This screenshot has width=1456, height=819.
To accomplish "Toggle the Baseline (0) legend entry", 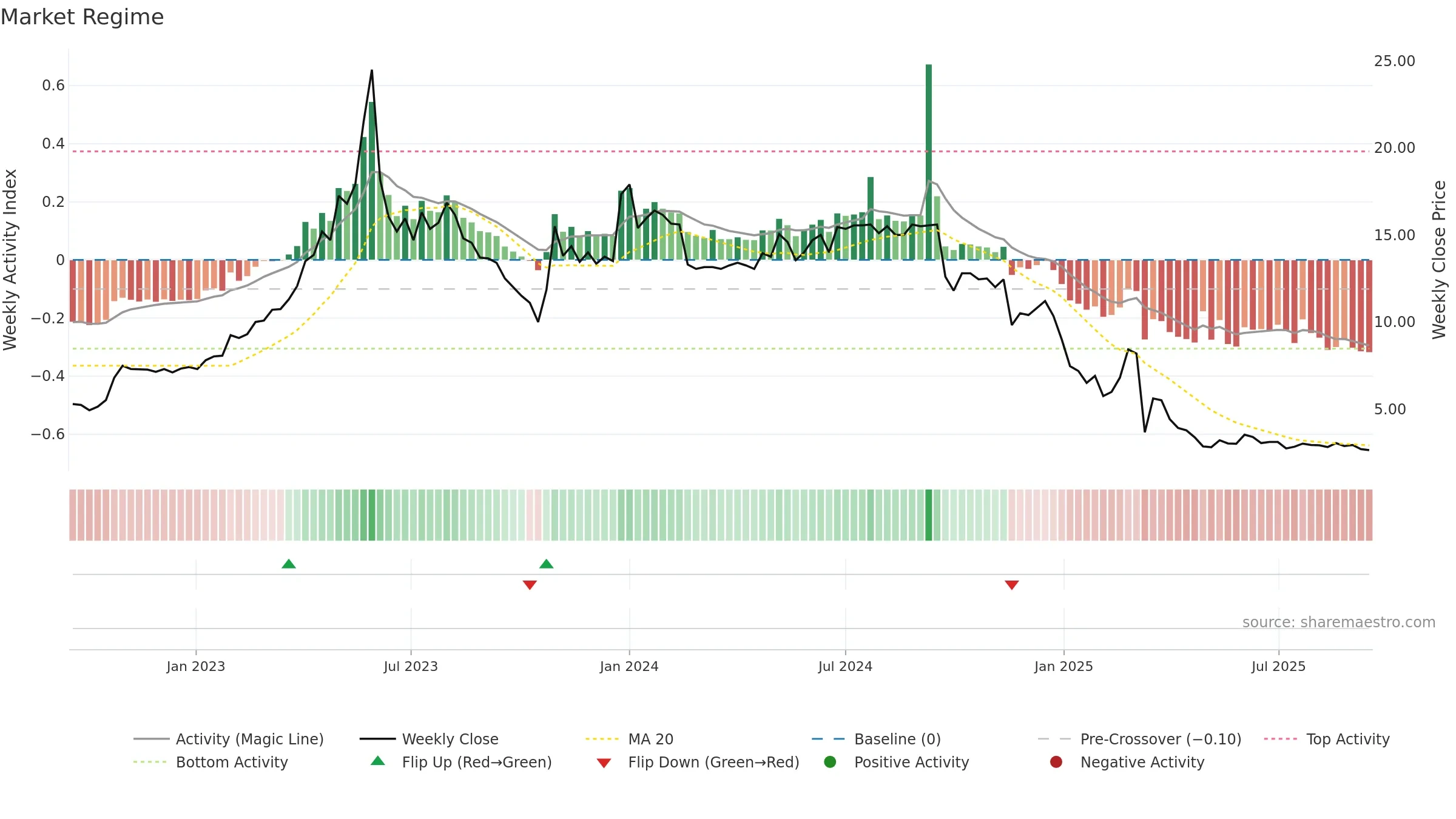I will (876, 739).
